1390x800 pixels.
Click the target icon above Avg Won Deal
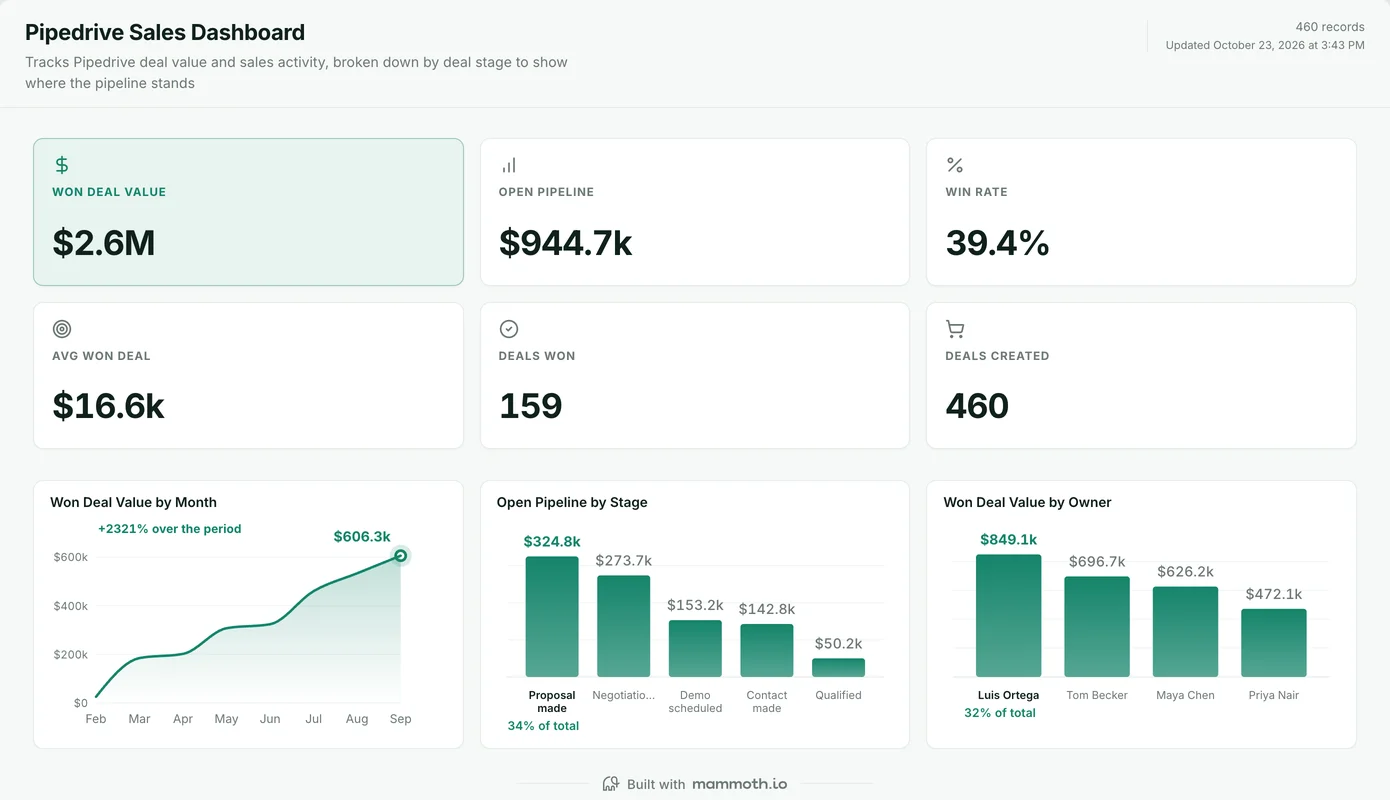pos(62,329)
